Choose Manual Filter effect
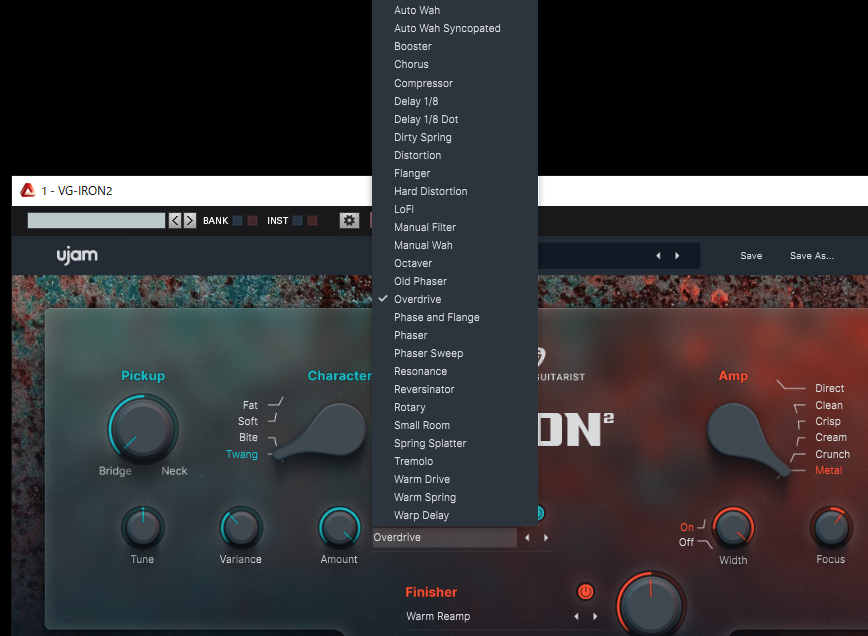Viewport: 868px width, 636px height. click(454, 227)
